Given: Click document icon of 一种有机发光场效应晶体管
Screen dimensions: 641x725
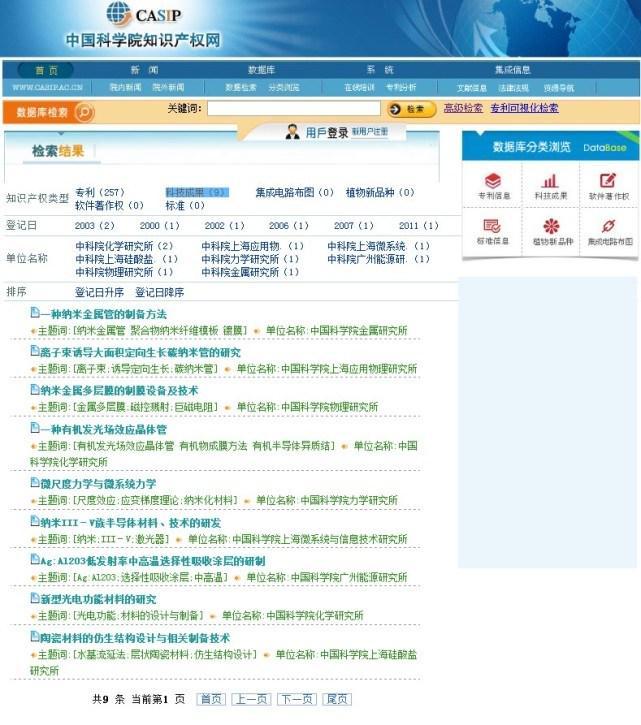Looking at the screenshot, I should (35, 428).
